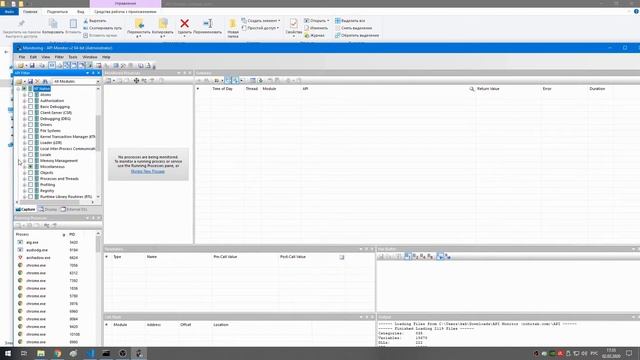Expand the Debugging (DBG) tree node
The height and width of the screenshot is (360, 640).
[24, 119]
